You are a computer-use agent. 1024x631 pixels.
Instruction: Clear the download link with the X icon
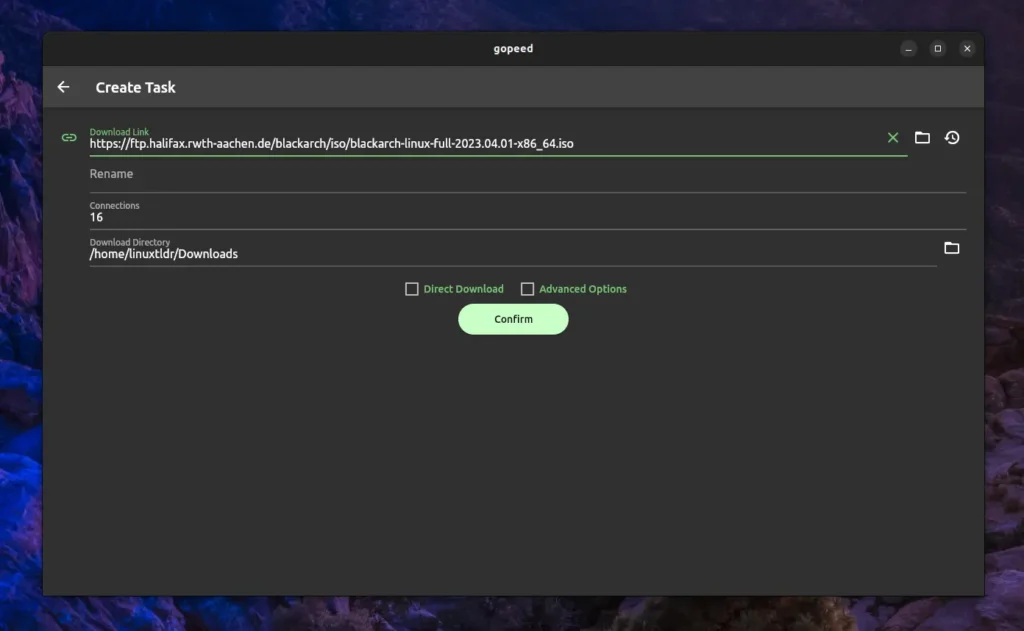[893, 137]
